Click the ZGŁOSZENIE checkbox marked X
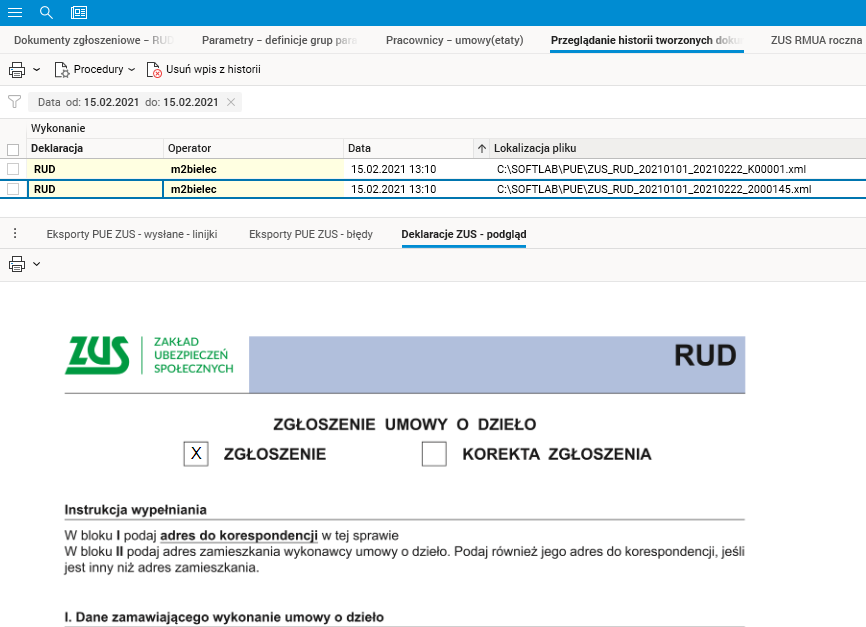This screenshot has width=866, height=627. point(196,454)
